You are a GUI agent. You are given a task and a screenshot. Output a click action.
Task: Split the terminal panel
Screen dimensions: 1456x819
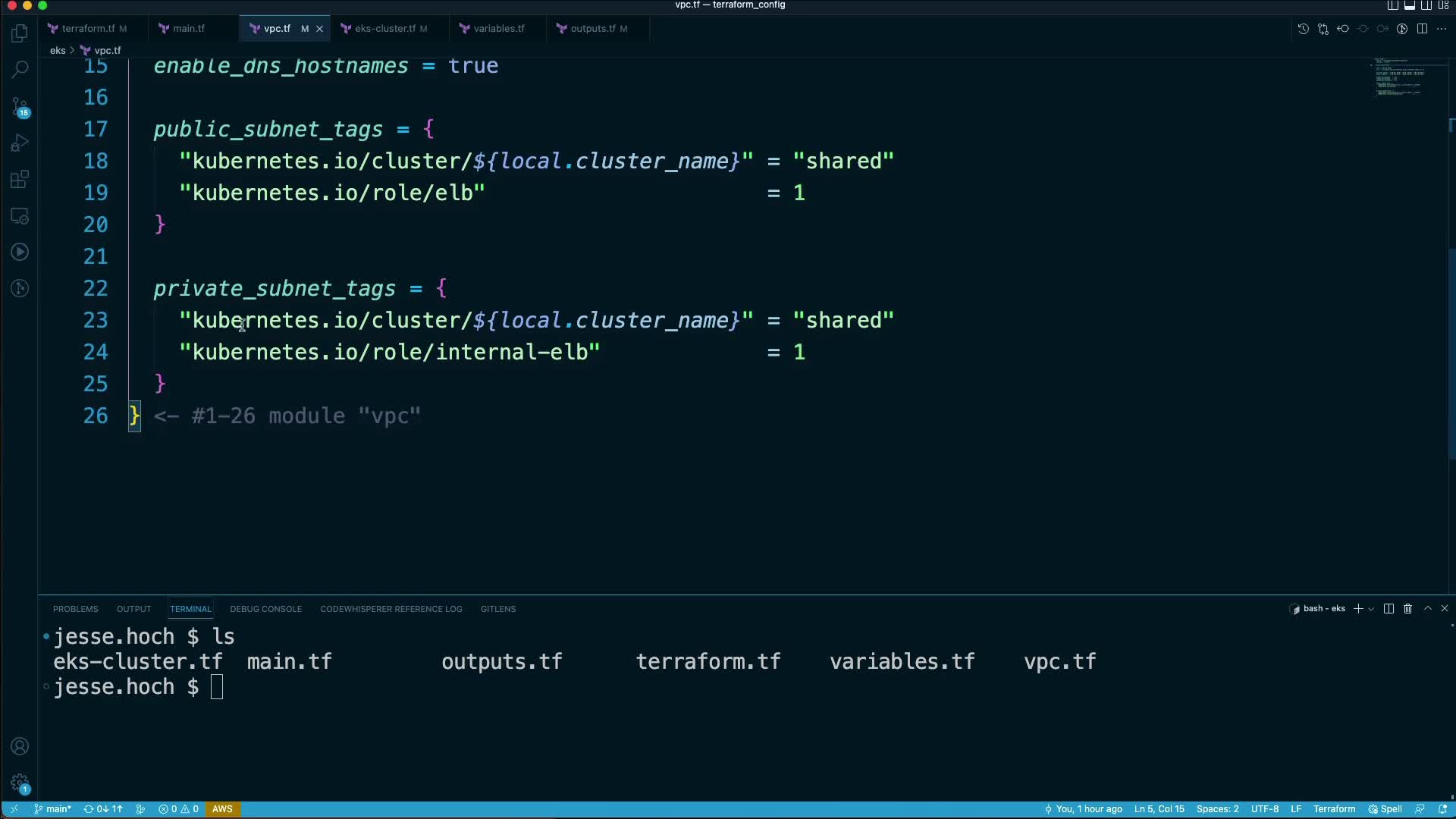point(1389,609)
